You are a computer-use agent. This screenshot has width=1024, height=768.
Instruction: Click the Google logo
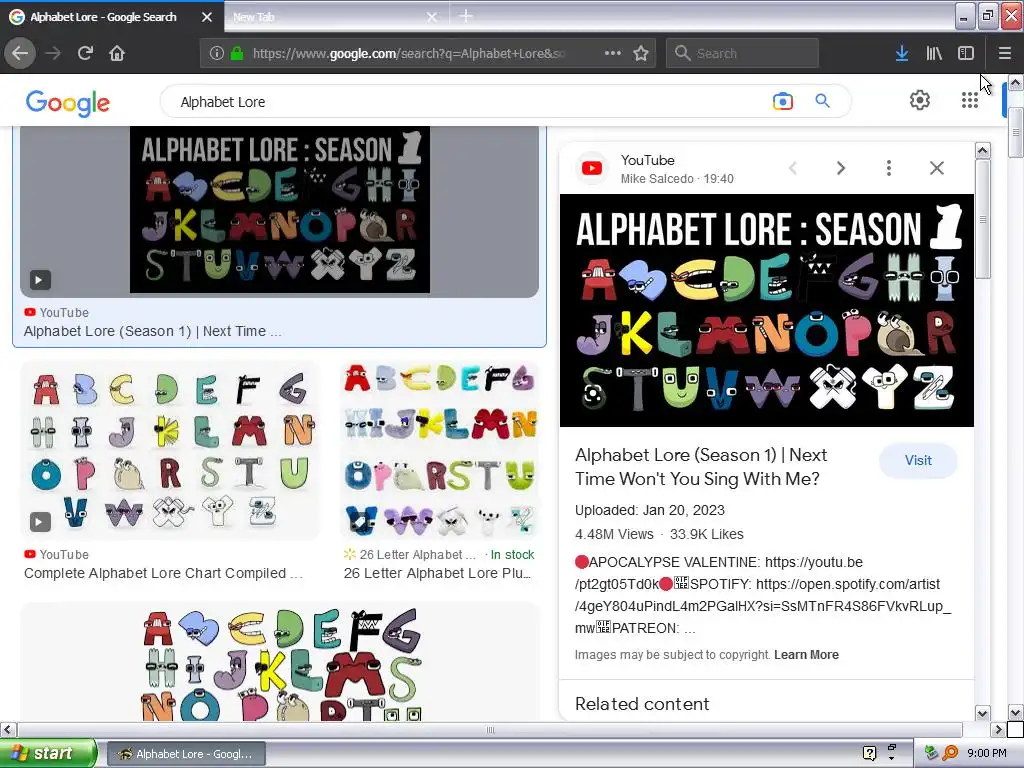[68, 103]
